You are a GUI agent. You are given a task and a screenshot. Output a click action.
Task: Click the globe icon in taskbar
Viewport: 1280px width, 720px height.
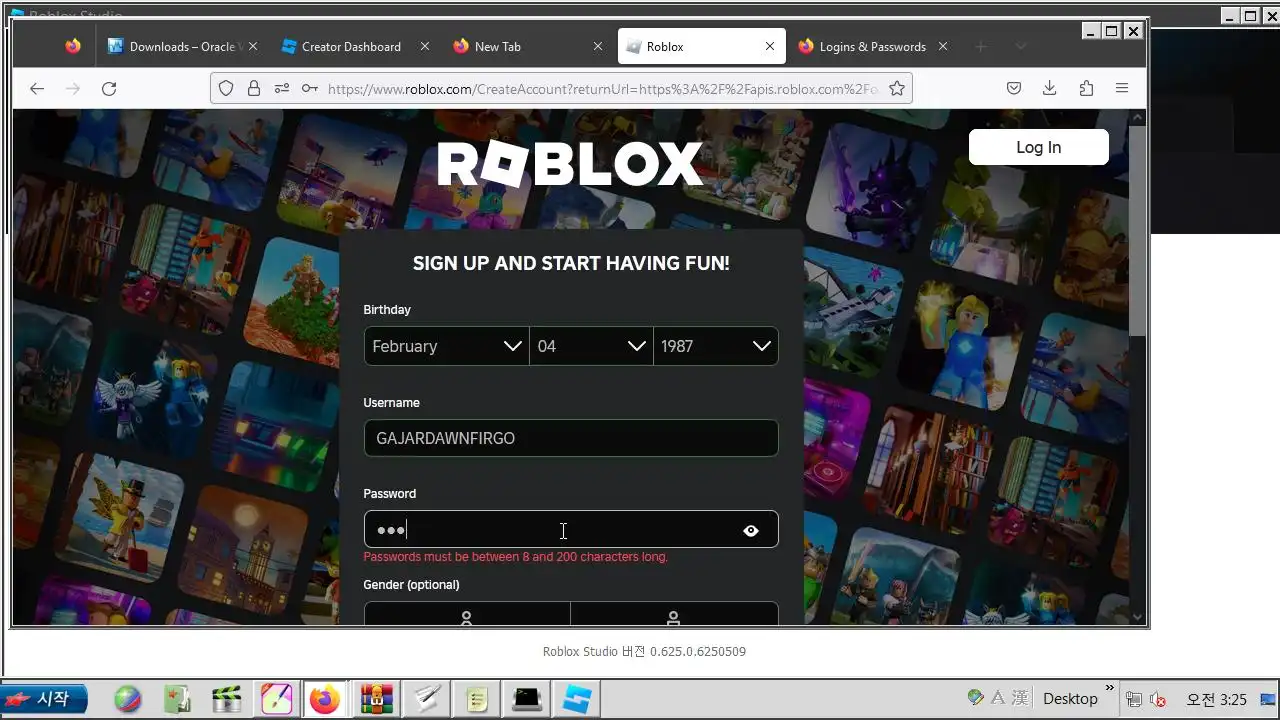(127, 699)
